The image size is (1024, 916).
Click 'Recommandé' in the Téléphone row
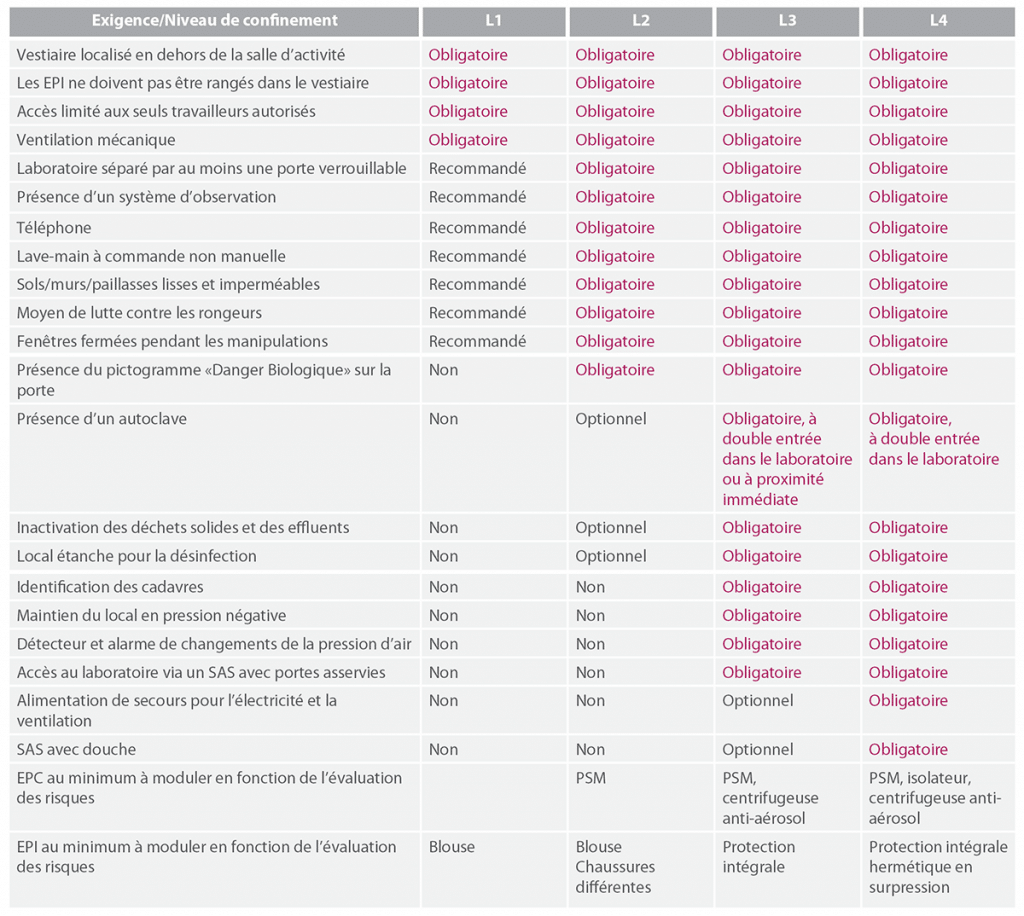pyautogui.click(x=477, y=228)
